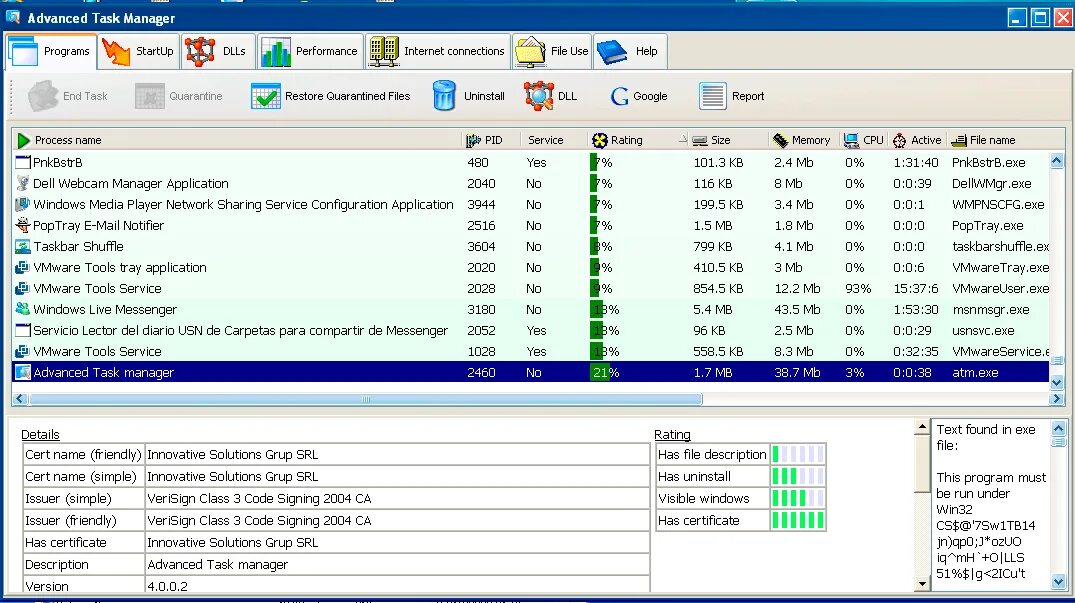The height and width of the screenshot is (603, 1075).
Task: Click the Dell Webcam Manager row icon
Action: [23, 184]
